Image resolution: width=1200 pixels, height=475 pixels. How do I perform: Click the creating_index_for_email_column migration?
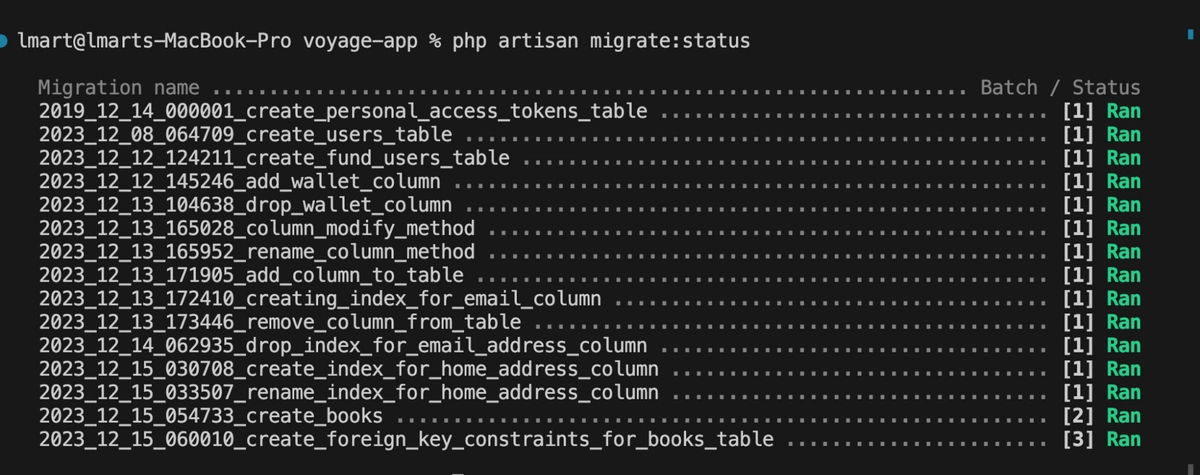click(320, 299)
